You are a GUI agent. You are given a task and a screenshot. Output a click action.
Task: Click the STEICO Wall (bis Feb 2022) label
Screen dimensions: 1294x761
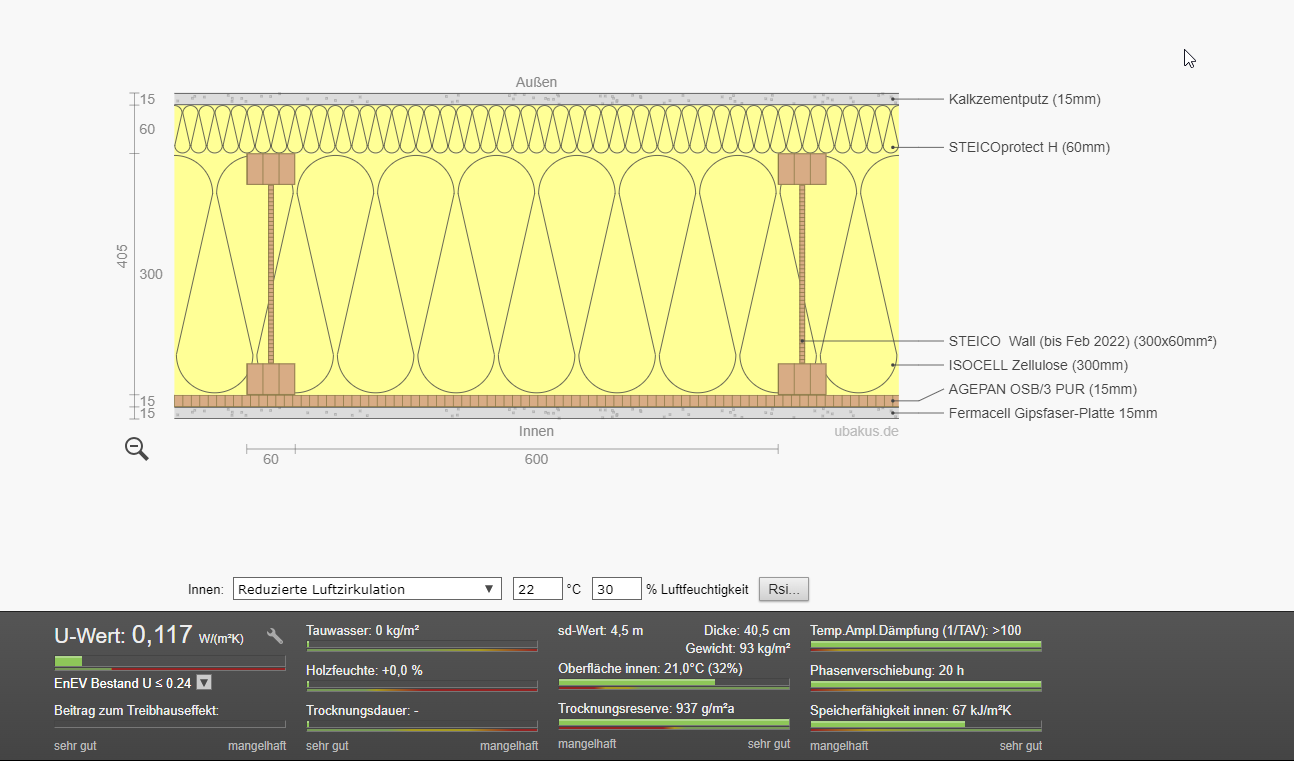pos(1083,341)
